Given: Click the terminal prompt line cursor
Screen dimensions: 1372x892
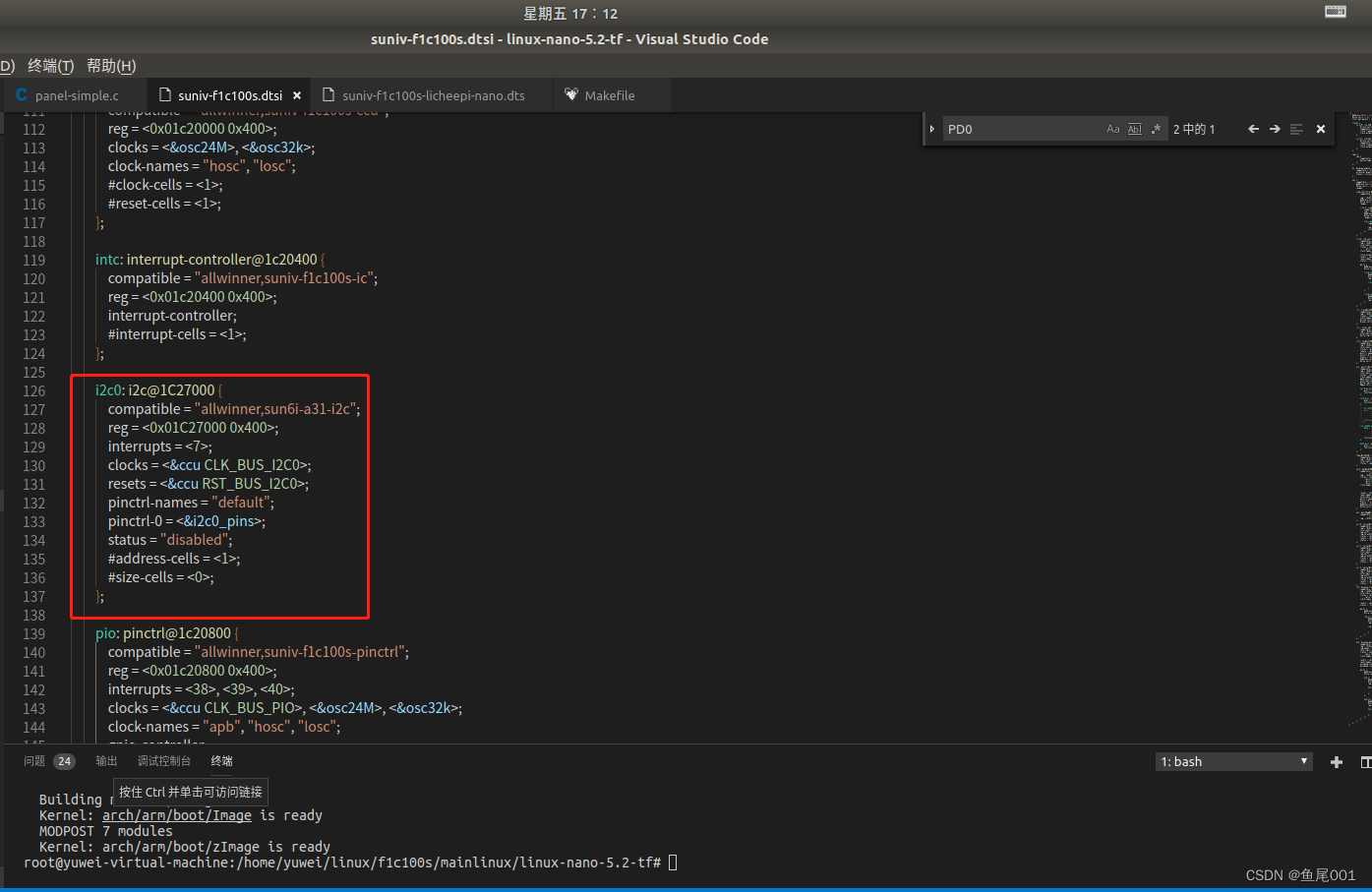Looking at the screenshot, I should pyautogui.click(x=673, y=862).
